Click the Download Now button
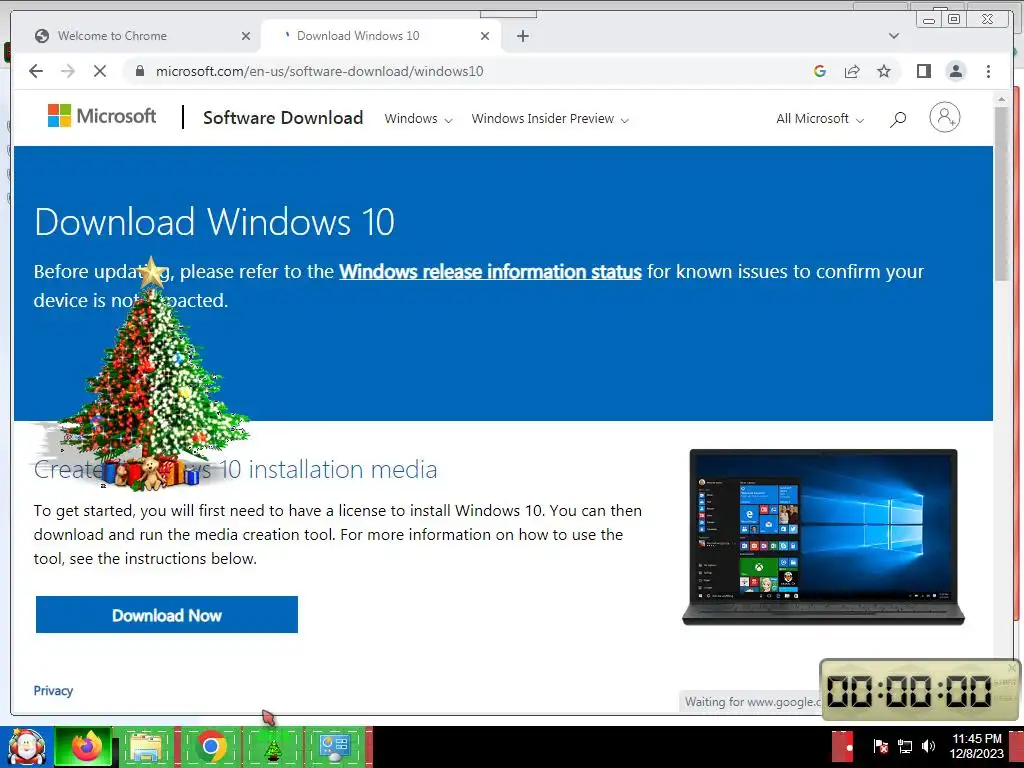Image resolution: width=1024 pixels, height=768 pixels. (x=167, y=615)
